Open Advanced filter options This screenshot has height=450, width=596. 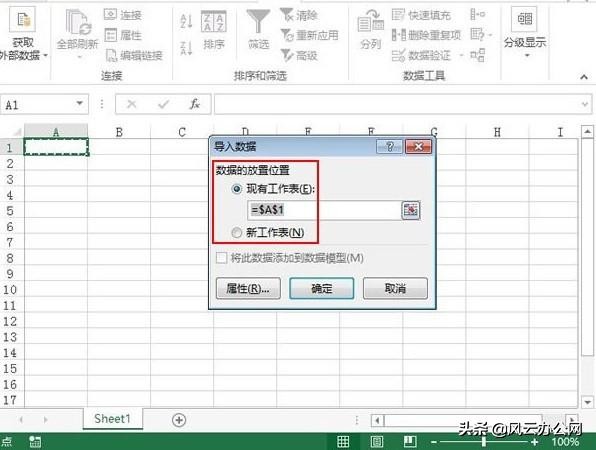tap(299, 55)
